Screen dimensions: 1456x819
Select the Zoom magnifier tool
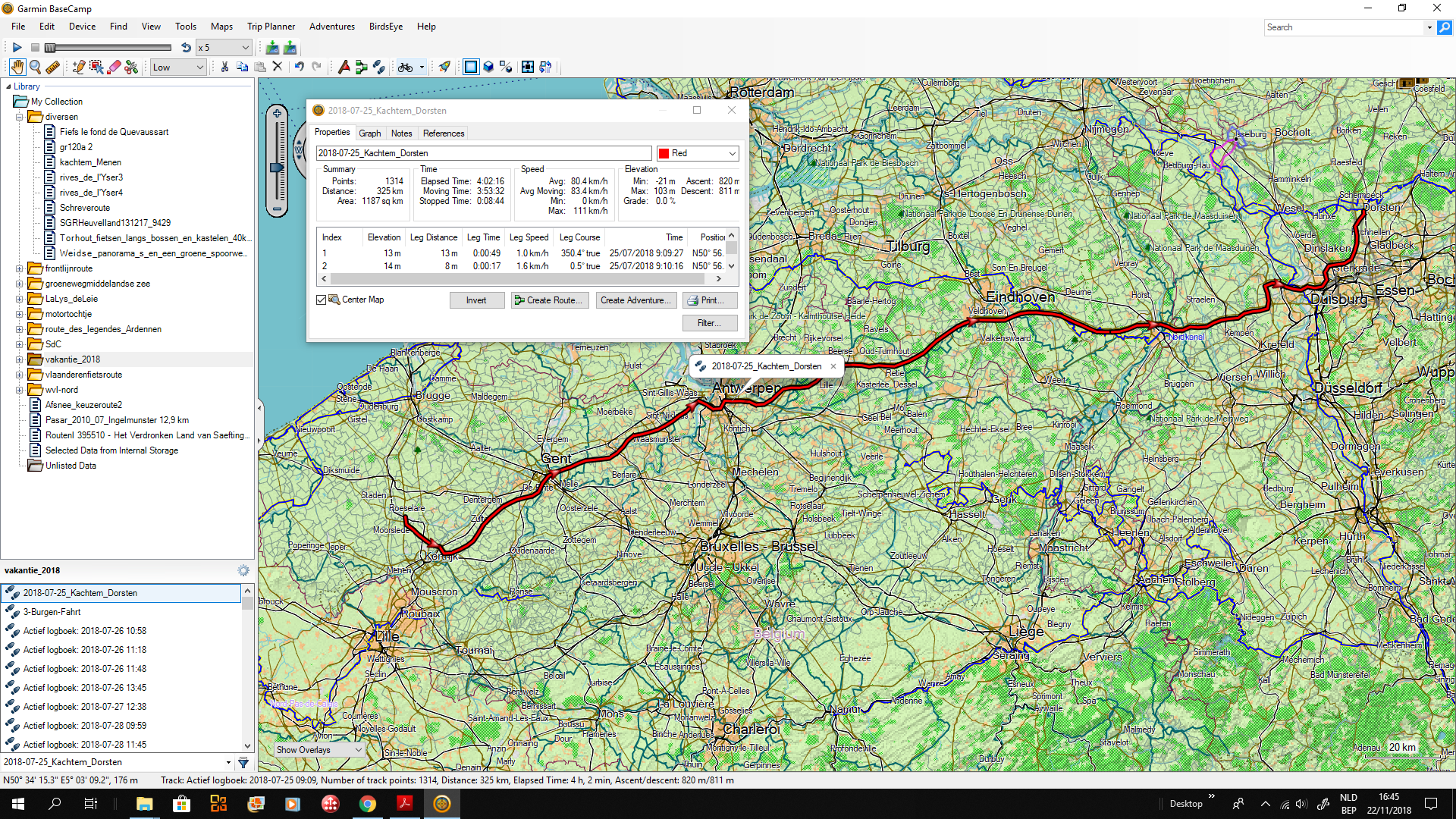(x=35, y=67)
